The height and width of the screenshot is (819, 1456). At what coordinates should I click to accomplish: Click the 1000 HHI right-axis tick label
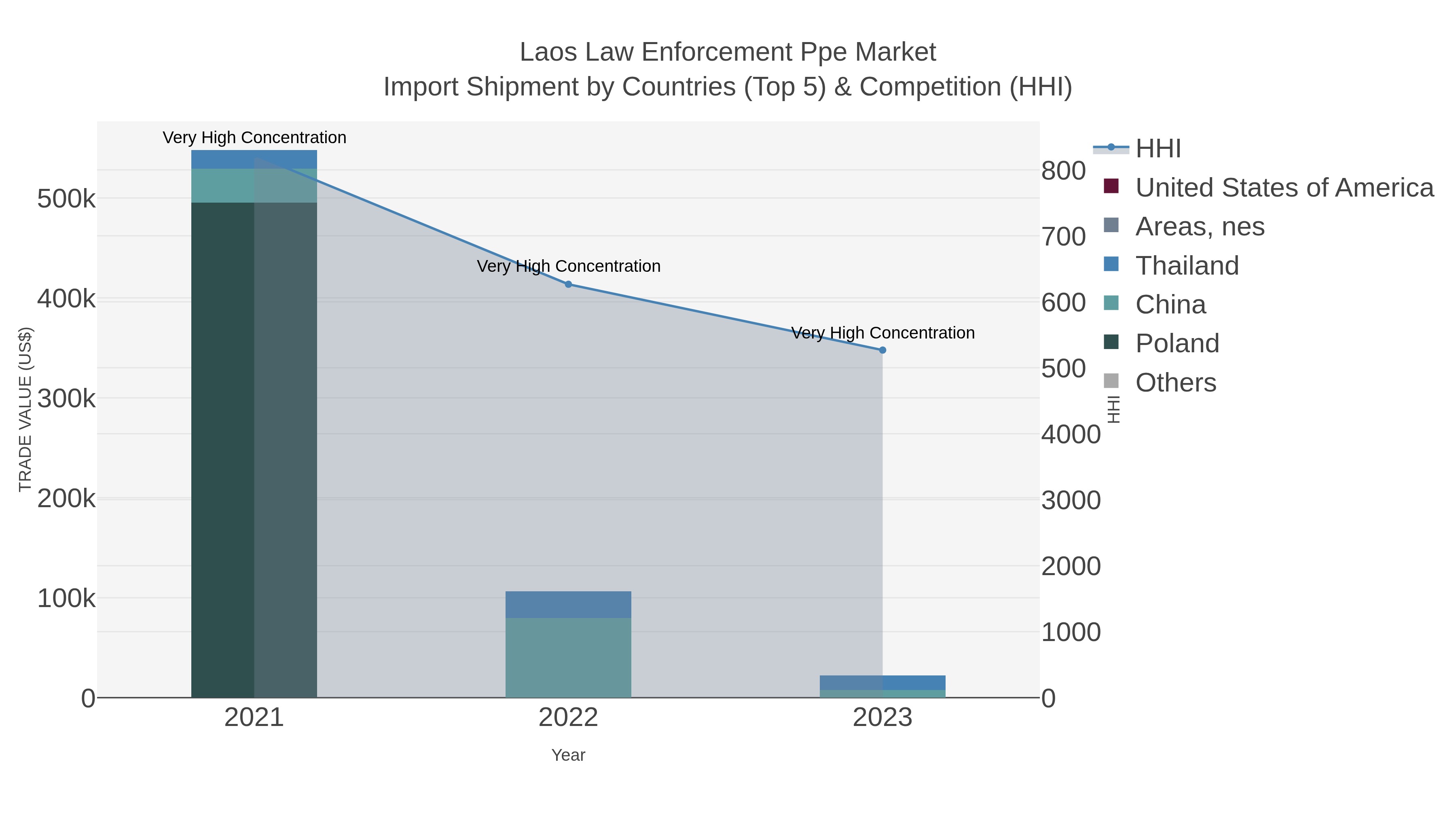[x=1071, y=633]
